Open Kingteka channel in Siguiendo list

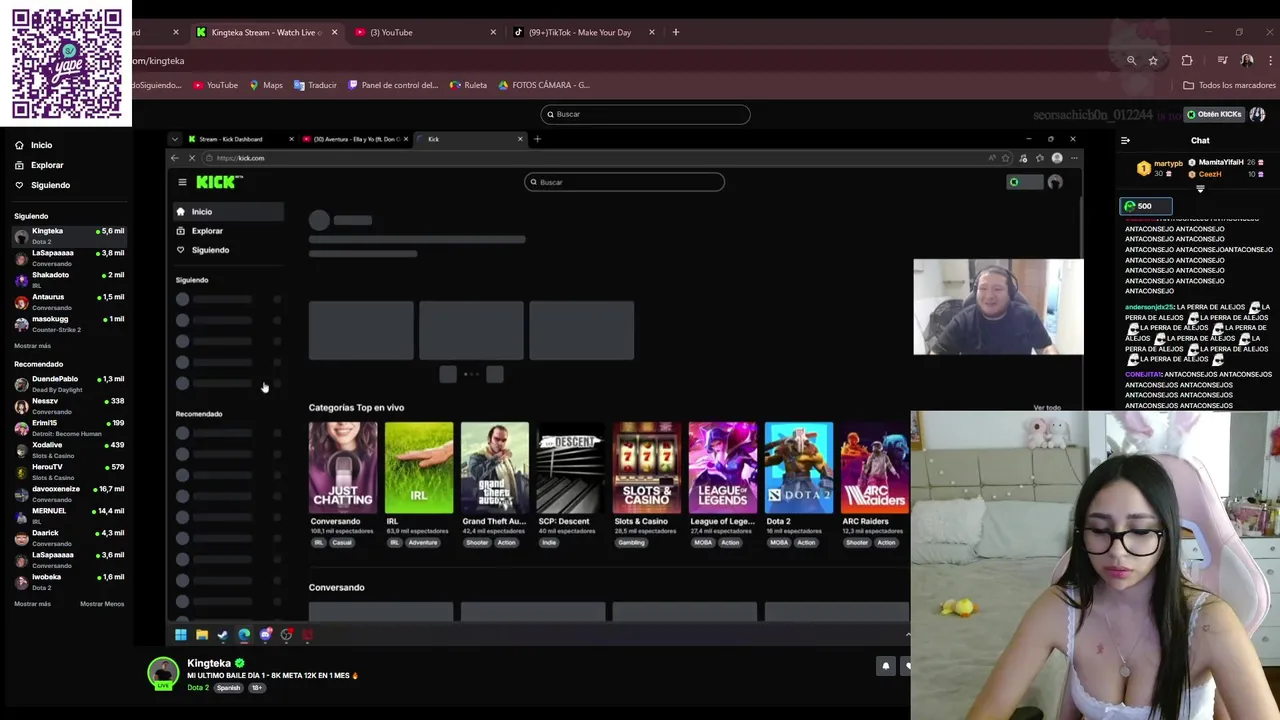68,236
